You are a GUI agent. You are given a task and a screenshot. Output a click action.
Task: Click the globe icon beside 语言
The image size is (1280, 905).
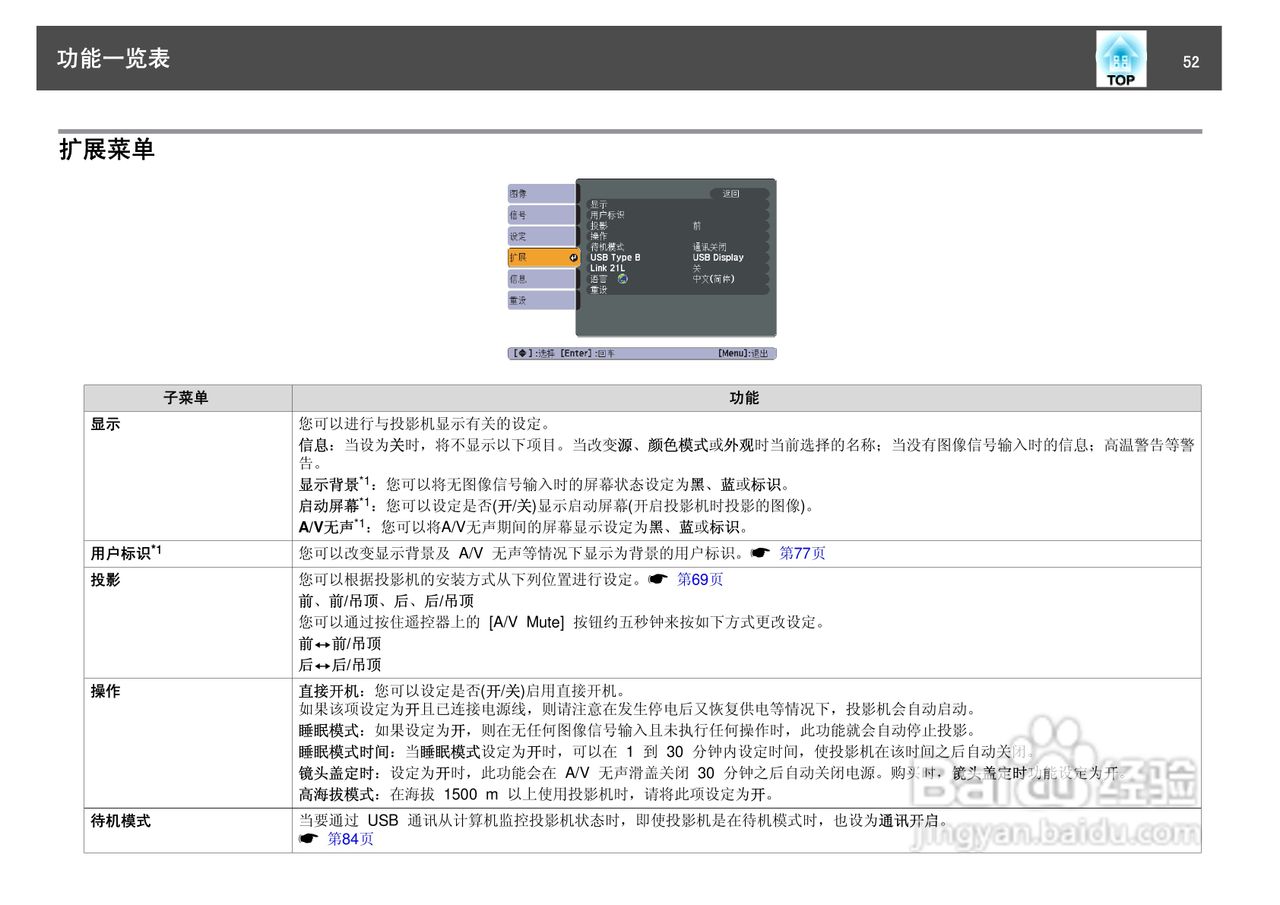tap(623, 279)
